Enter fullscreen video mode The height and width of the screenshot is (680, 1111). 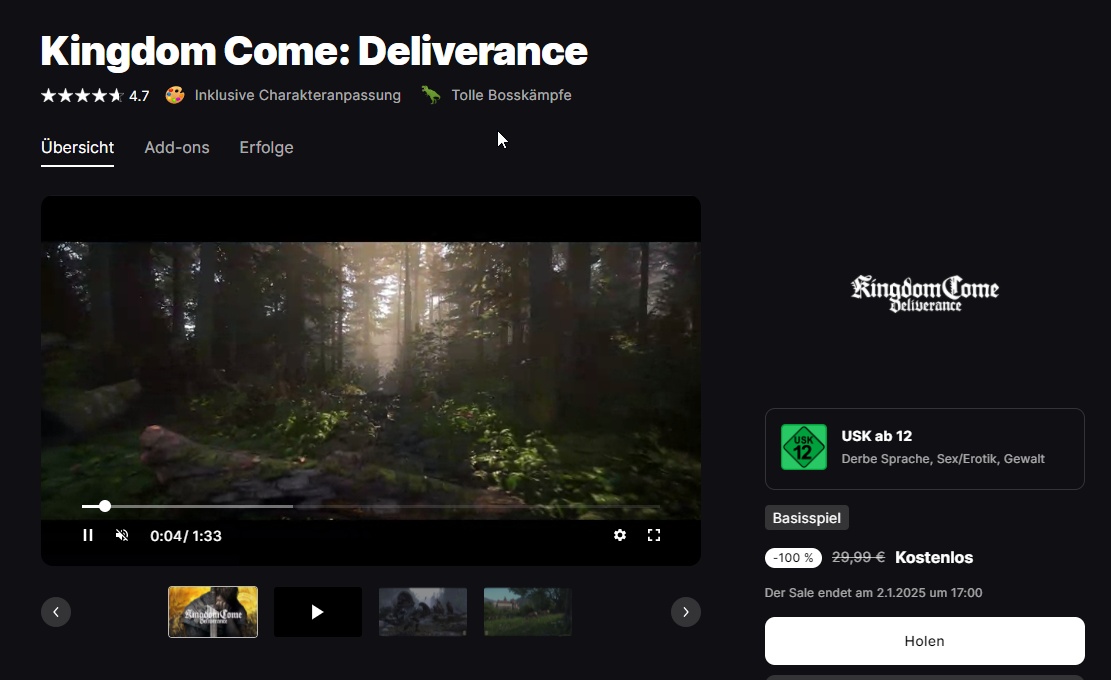654,535
